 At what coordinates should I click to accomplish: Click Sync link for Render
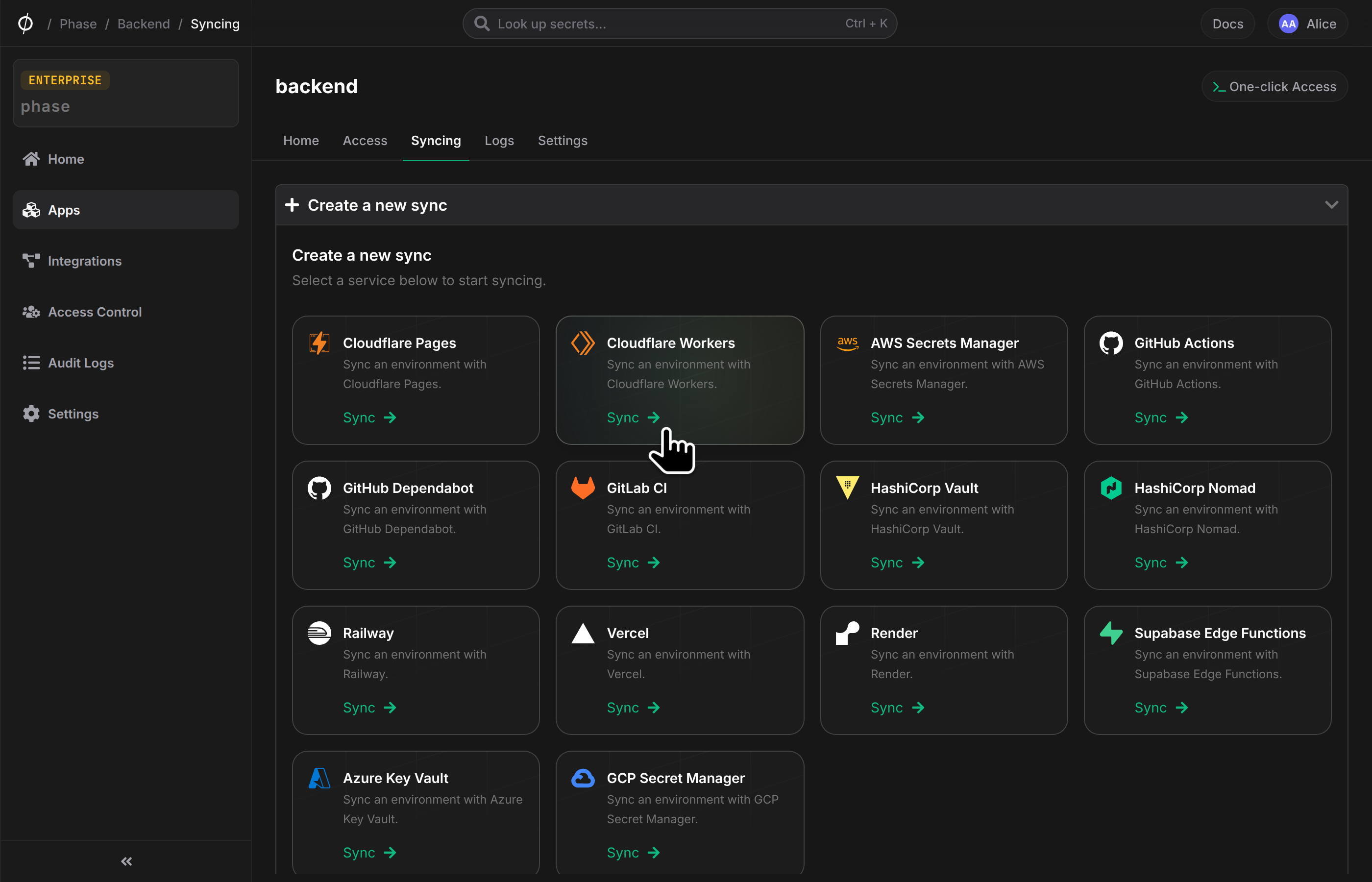click(897, 708)
